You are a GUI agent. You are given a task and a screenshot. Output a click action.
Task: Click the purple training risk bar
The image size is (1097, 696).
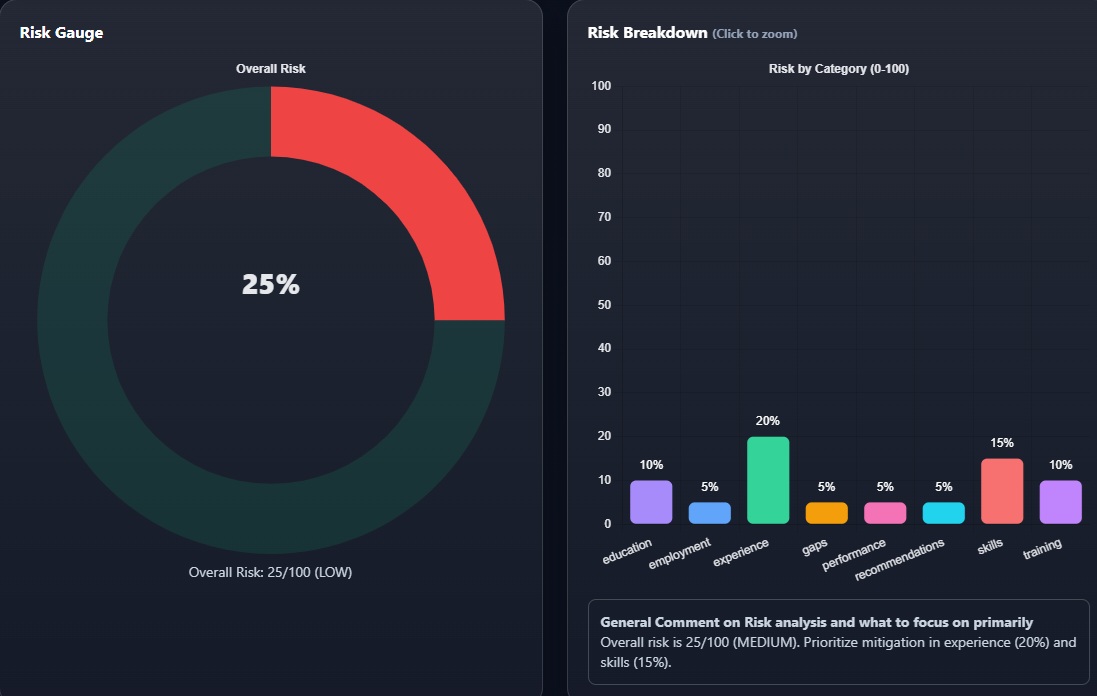1061,502
